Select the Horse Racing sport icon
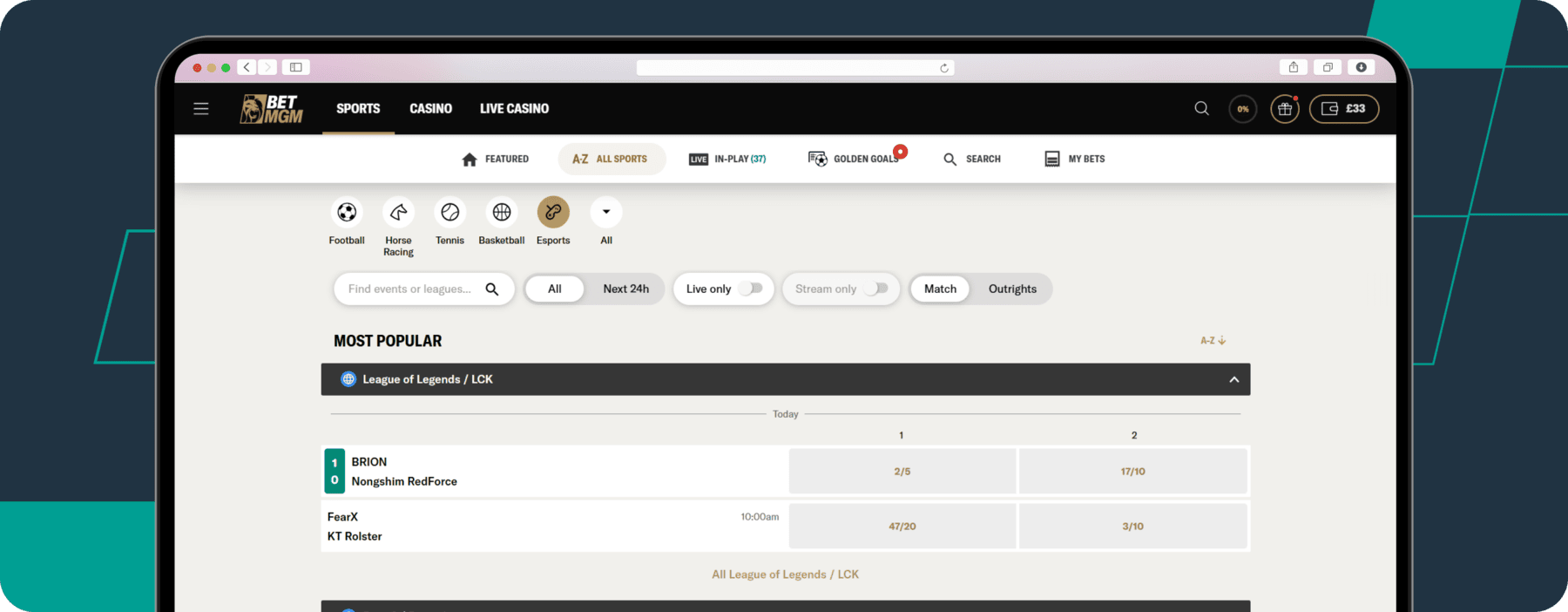1568x612 pixels. tap(398, 212)
